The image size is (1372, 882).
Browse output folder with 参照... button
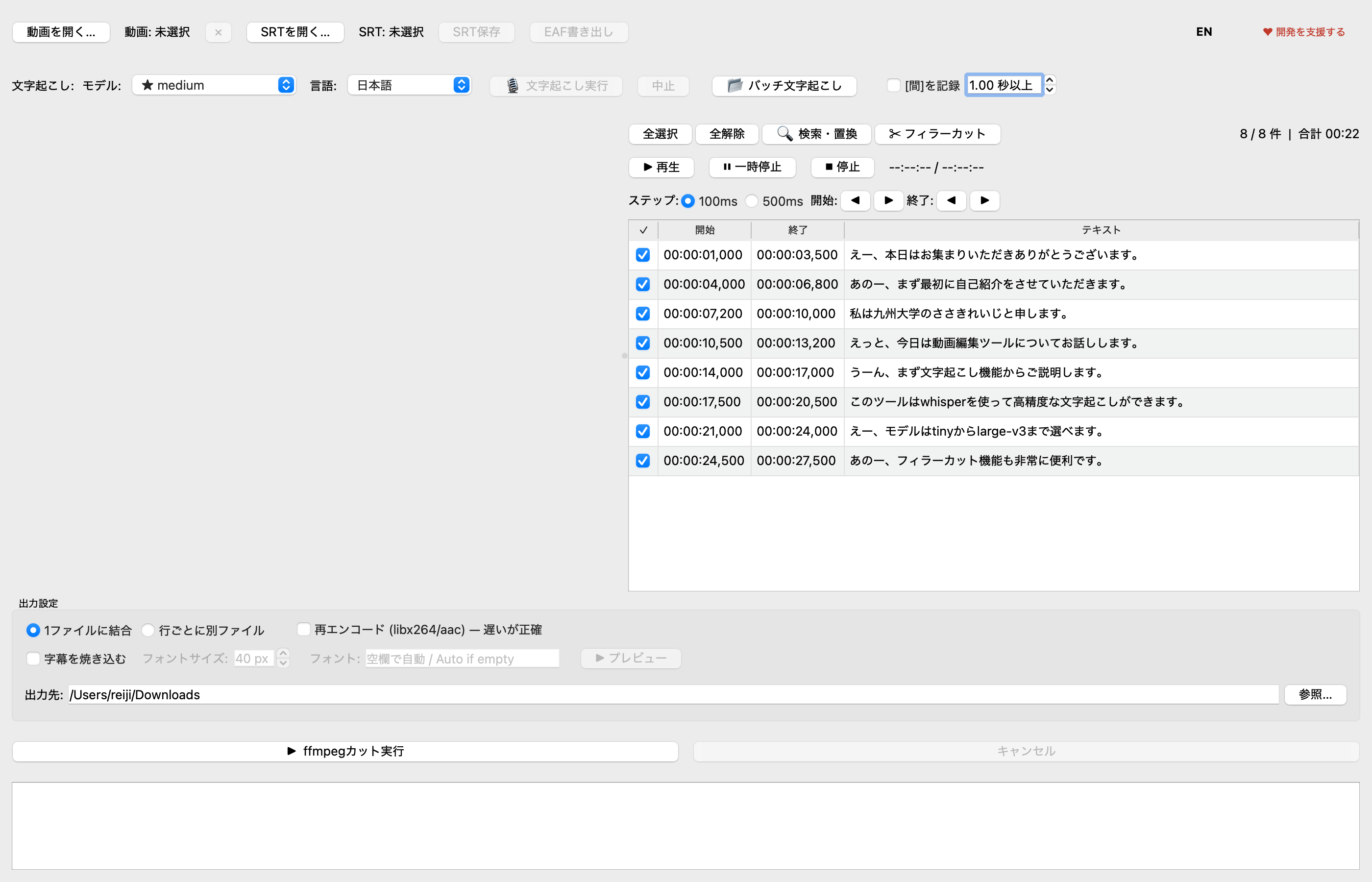pos(1315,695)
